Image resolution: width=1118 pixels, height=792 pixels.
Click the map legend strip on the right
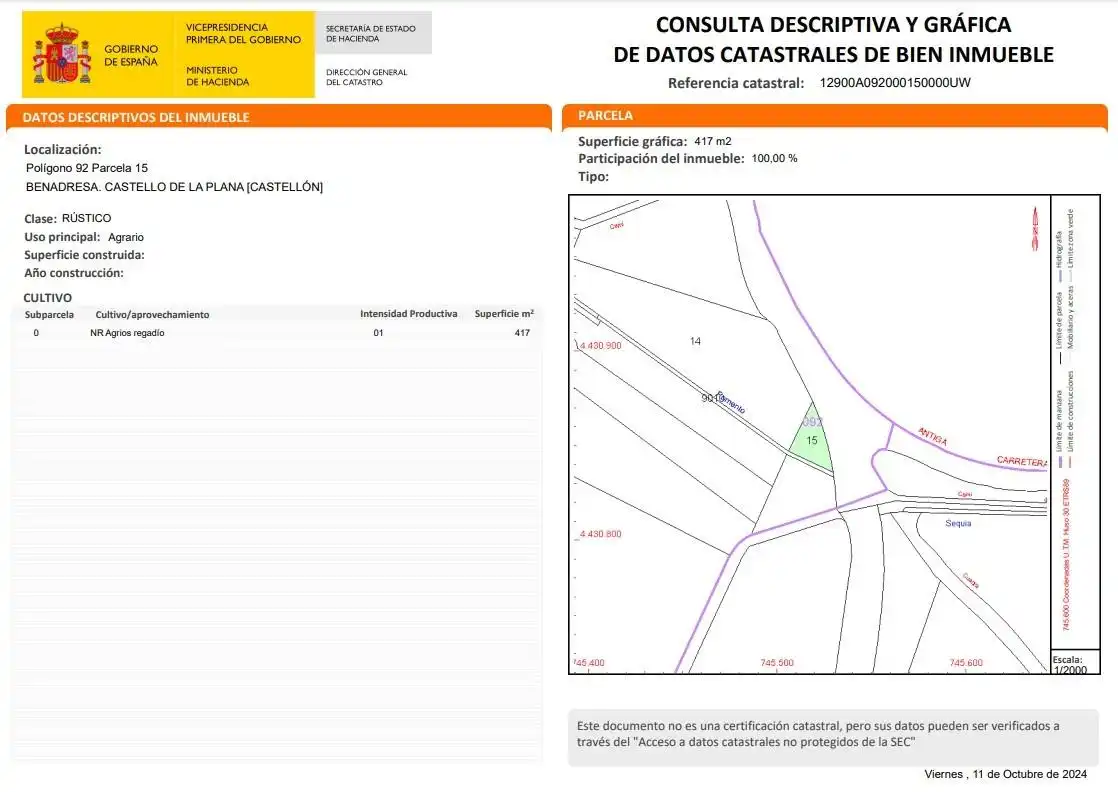click(1075, 423)
